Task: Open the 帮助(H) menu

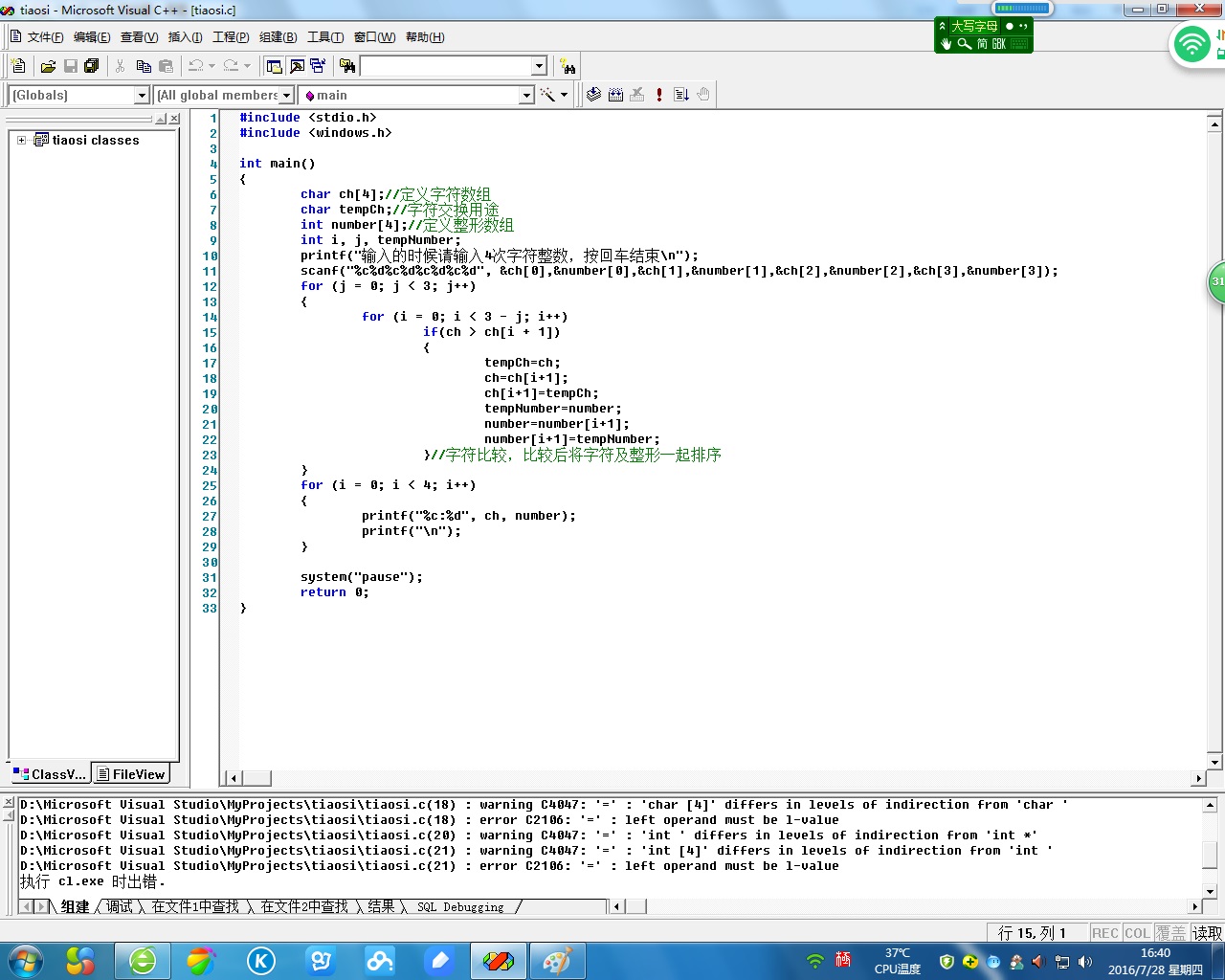Action: tap(425, 37)
